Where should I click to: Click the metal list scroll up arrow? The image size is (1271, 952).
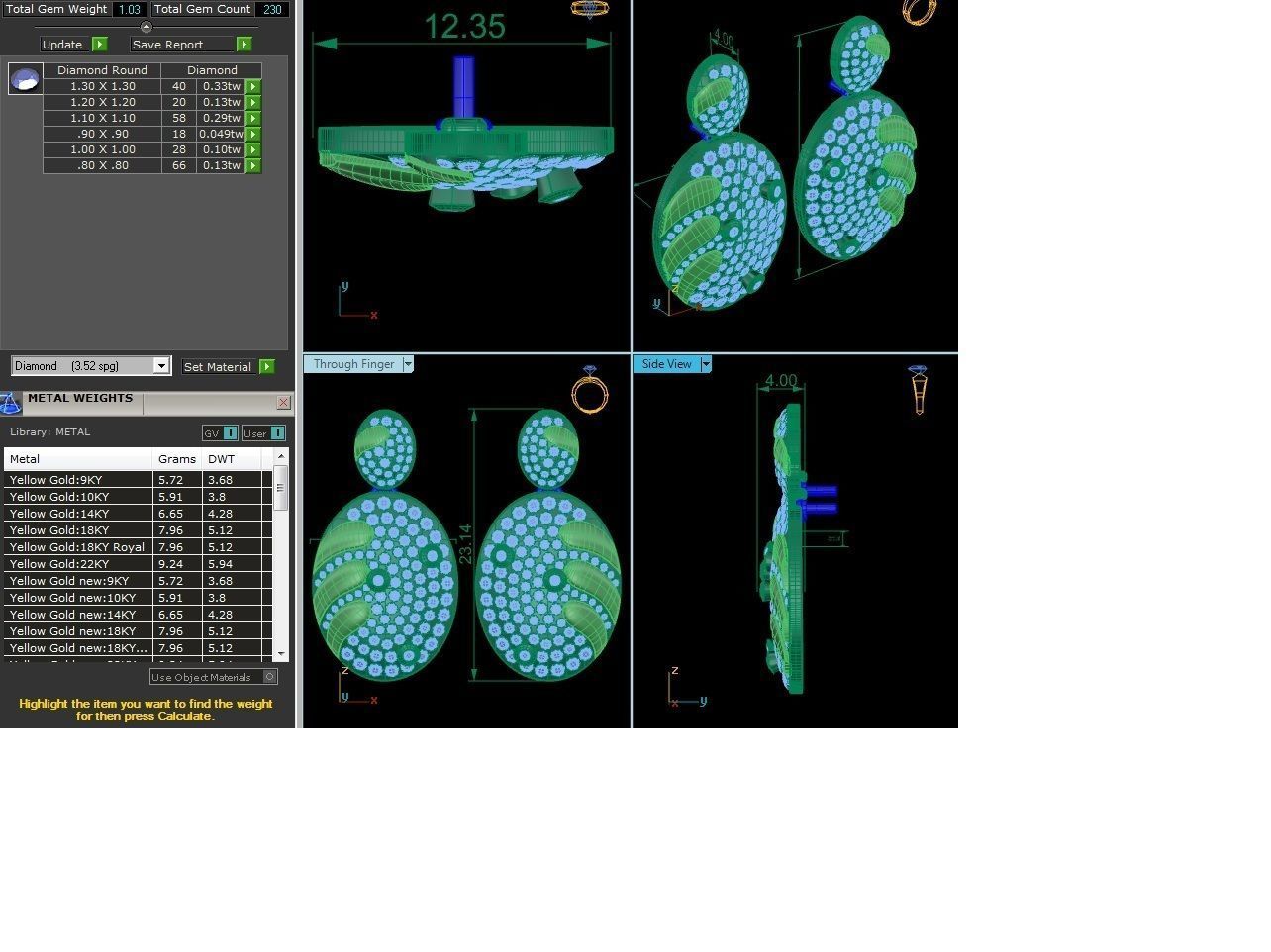pyautogui.click(x=281, y=456)
